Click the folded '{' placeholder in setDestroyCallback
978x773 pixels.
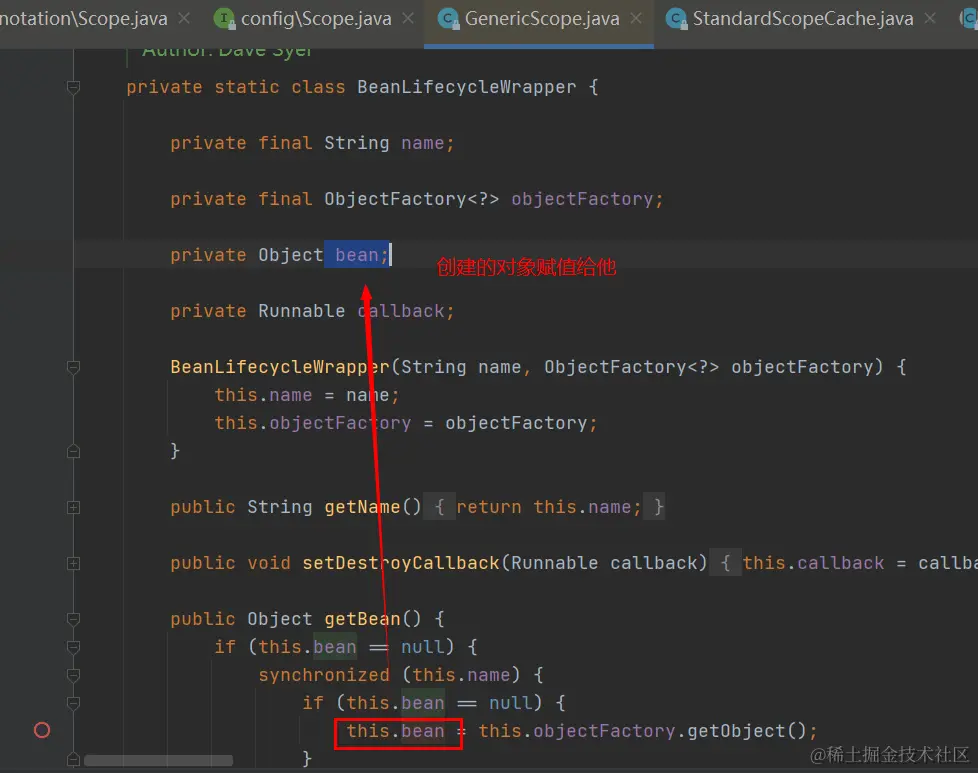[x=725, y=563]
